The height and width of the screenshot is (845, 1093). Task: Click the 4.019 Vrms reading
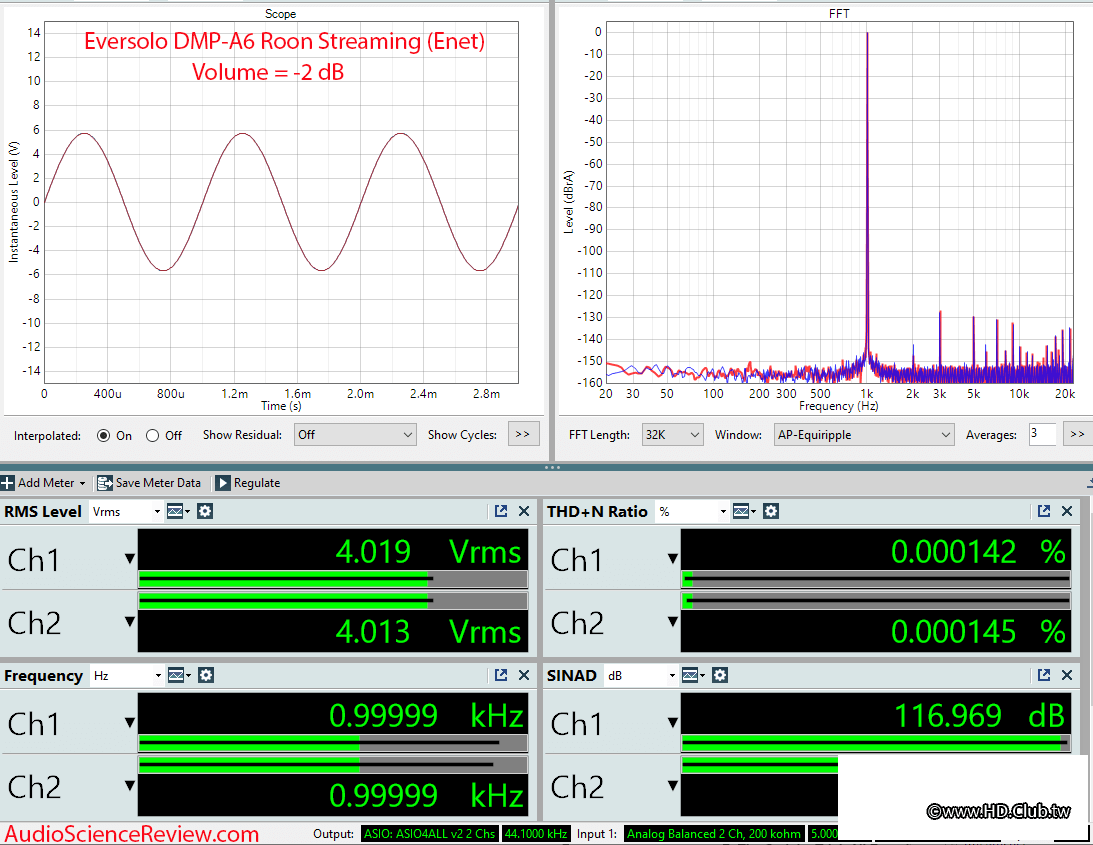pos(428,552)
